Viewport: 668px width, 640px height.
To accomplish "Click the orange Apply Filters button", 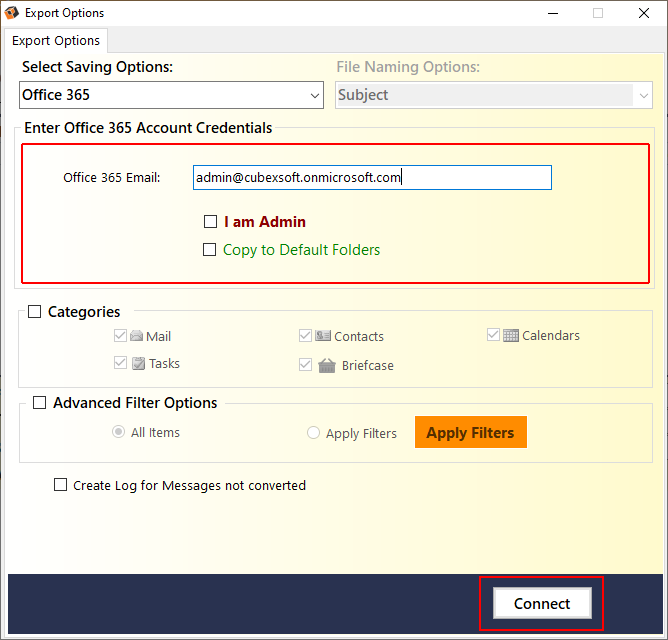I will tap(471, 432).
